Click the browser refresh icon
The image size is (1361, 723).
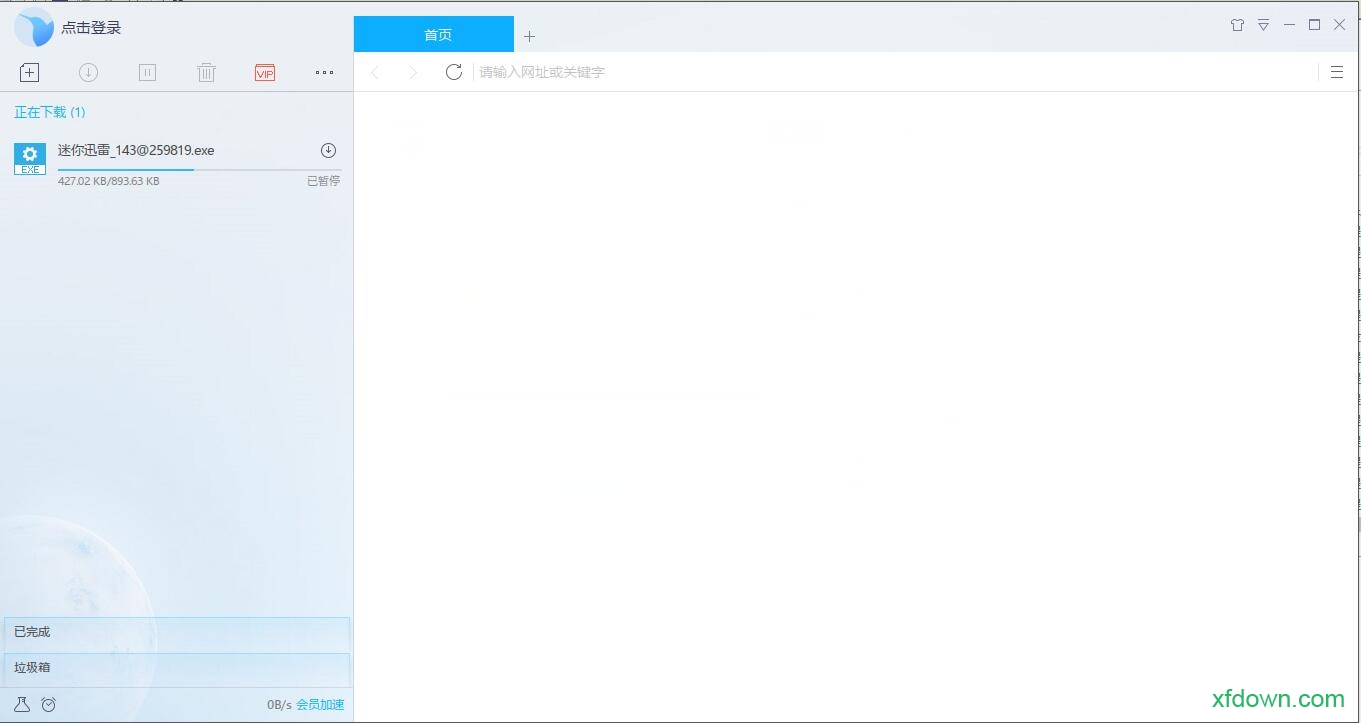[x=454, y=72]
